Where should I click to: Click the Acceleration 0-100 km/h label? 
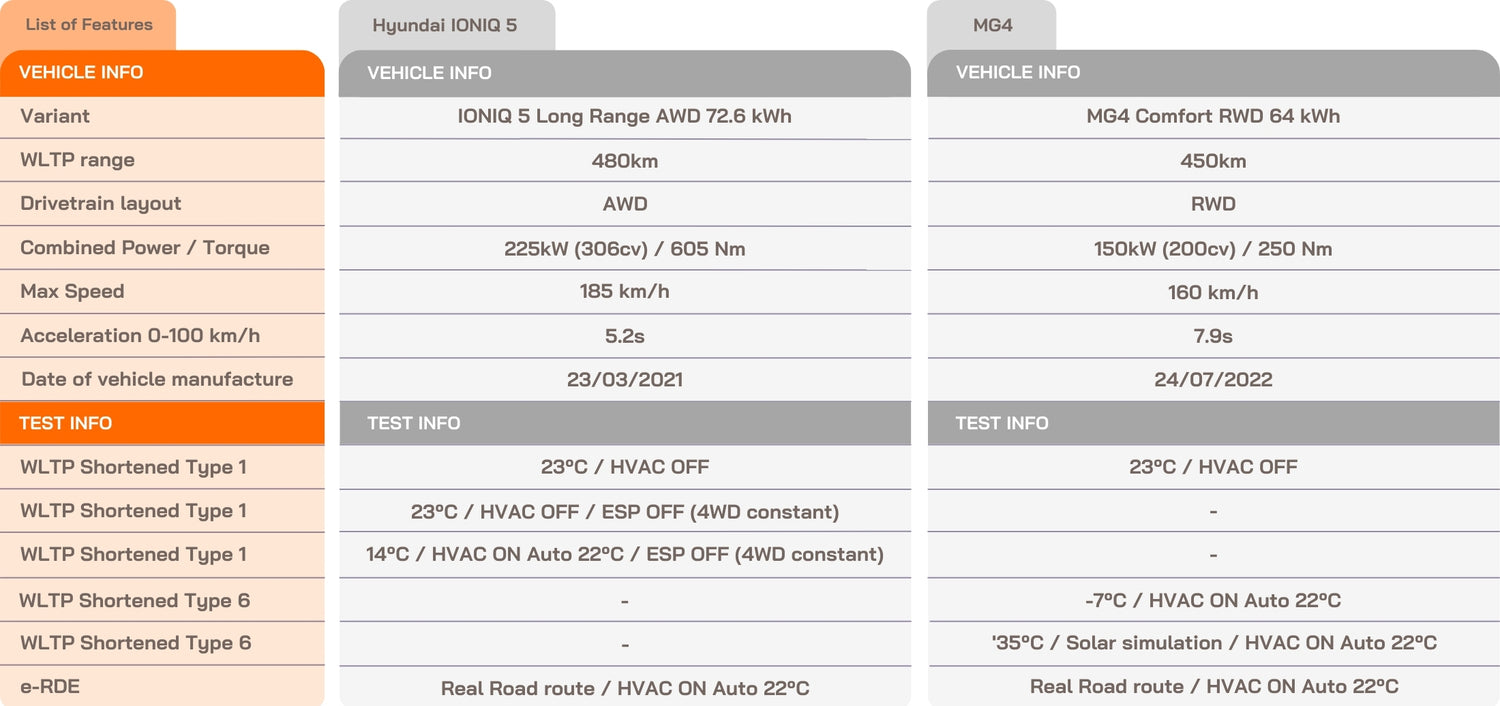click(x=140, y=336)
